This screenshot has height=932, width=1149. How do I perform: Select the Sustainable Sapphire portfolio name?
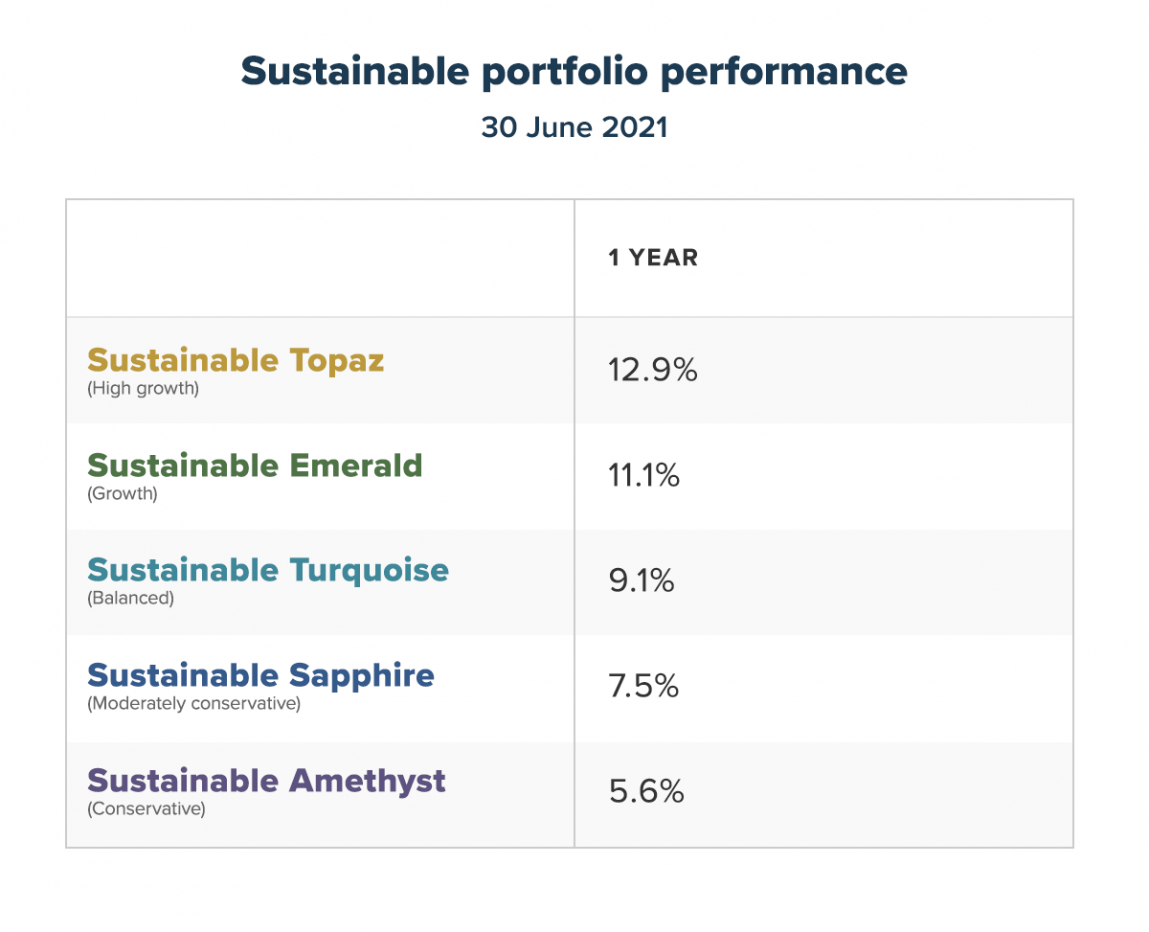point(260,675)
